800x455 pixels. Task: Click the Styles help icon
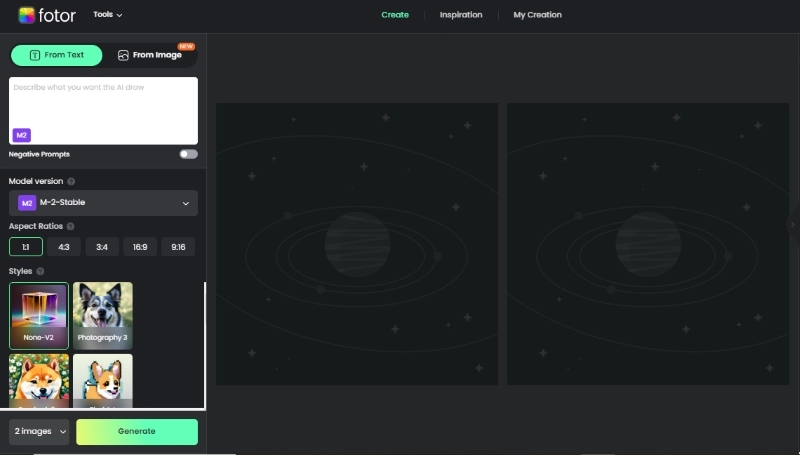tap(40, 271)
